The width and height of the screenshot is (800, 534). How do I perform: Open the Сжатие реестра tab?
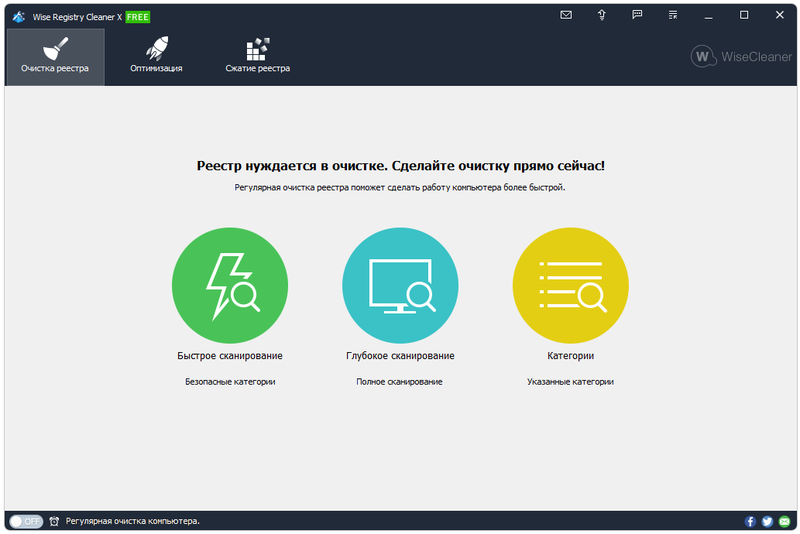(258, 57)
